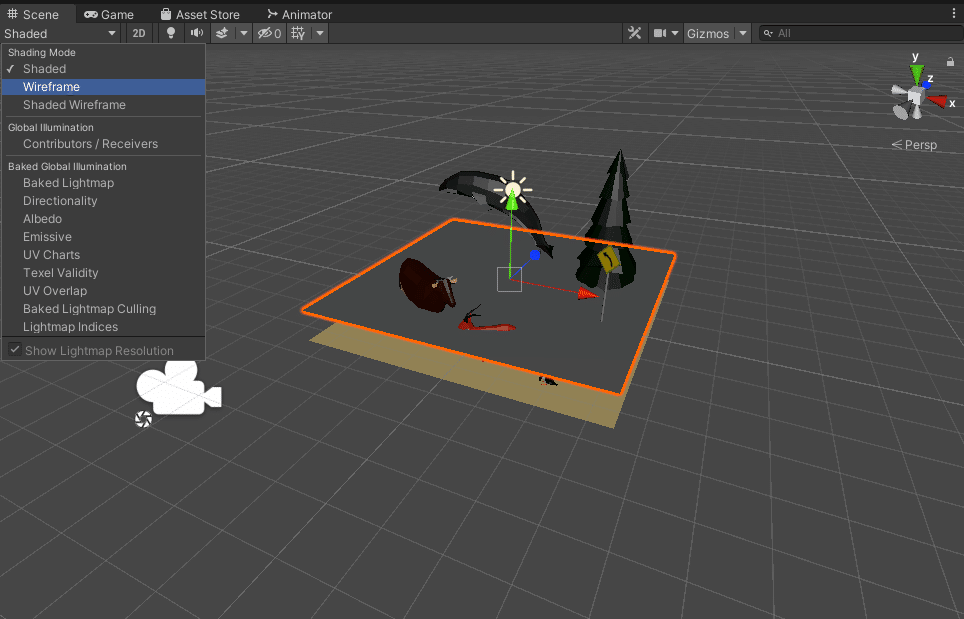
Task: Open the component editor tools wrench icon
Action: pyautogui.click(x=634, y=33)
